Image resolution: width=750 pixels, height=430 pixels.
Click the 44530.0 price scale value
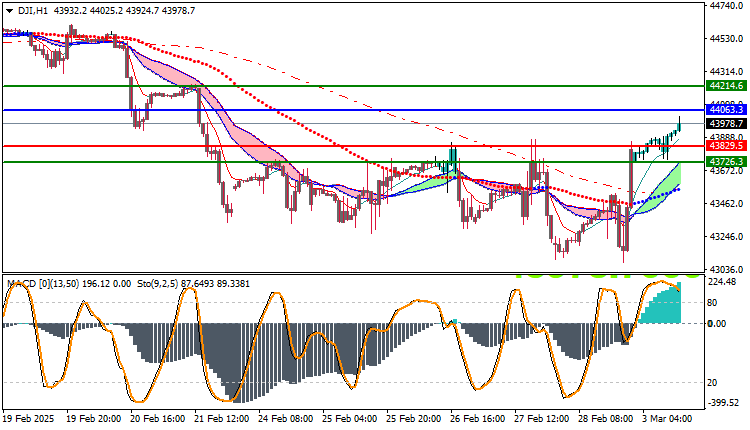(x=727, y=38)
